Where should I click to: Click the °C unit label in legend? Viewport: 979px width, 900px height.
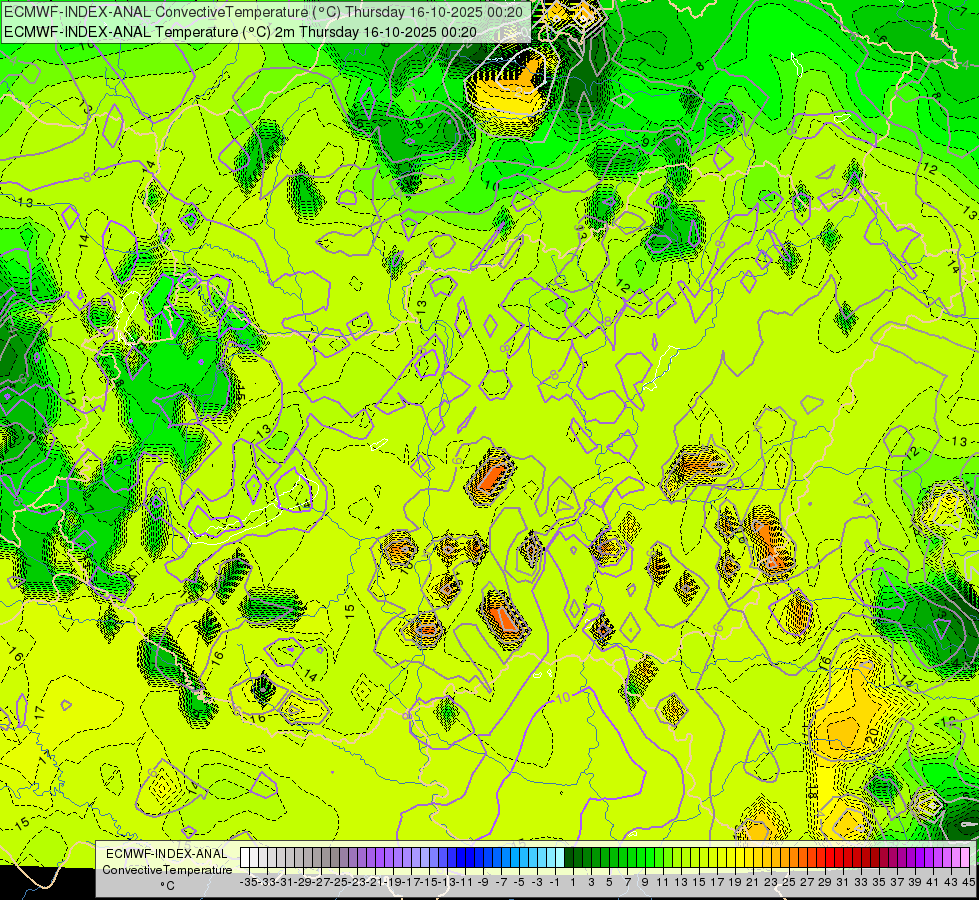167,886
